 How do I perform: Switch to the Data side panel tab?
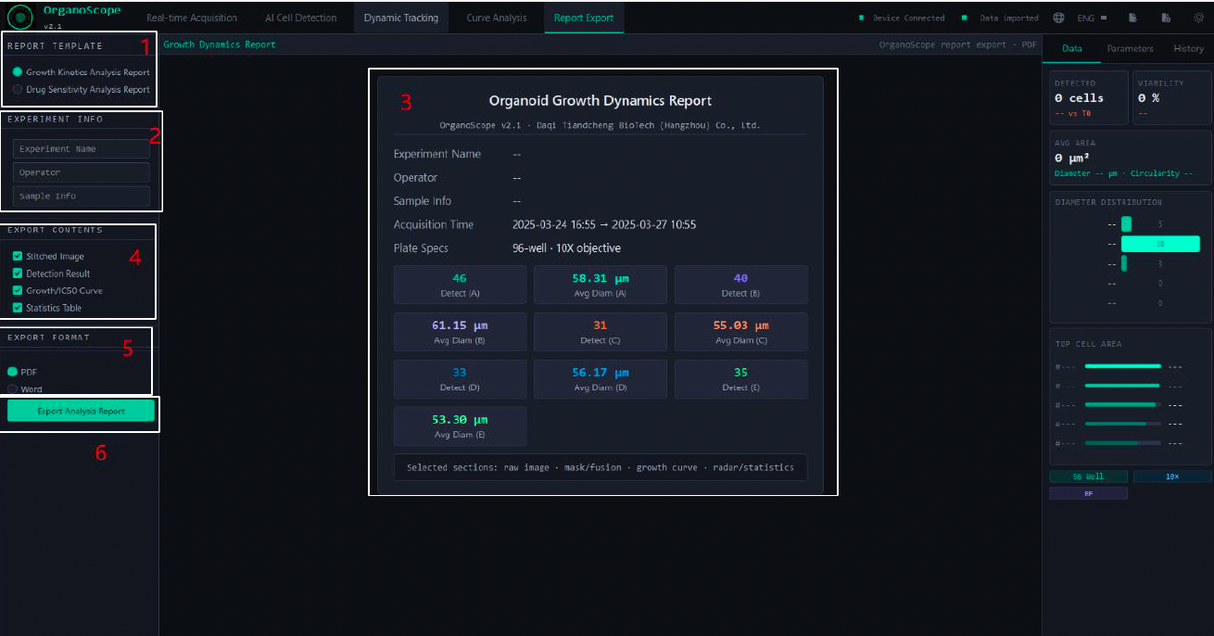tap(1071, 48)
